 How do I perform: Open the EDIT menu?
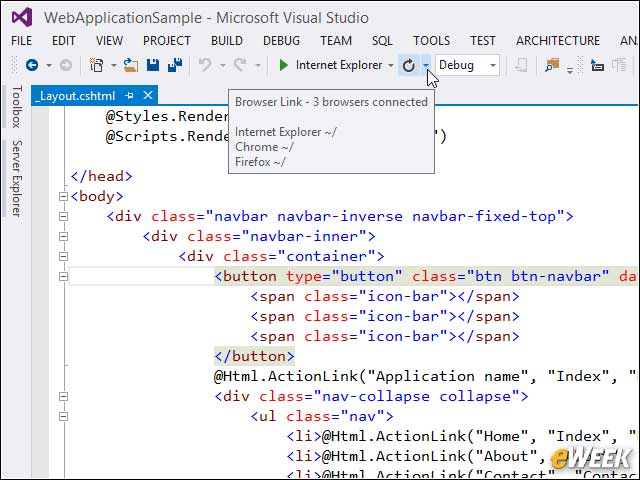(64, 41)
